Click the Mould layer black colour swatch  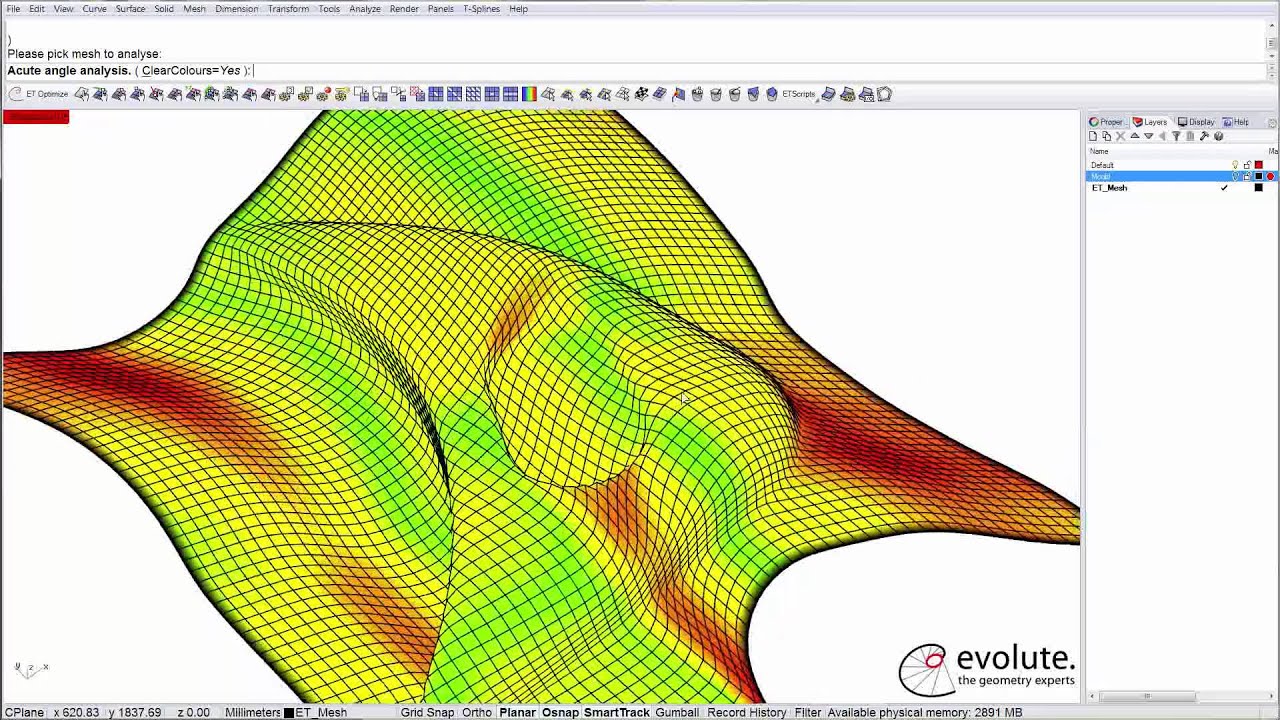click(1259, 176)
